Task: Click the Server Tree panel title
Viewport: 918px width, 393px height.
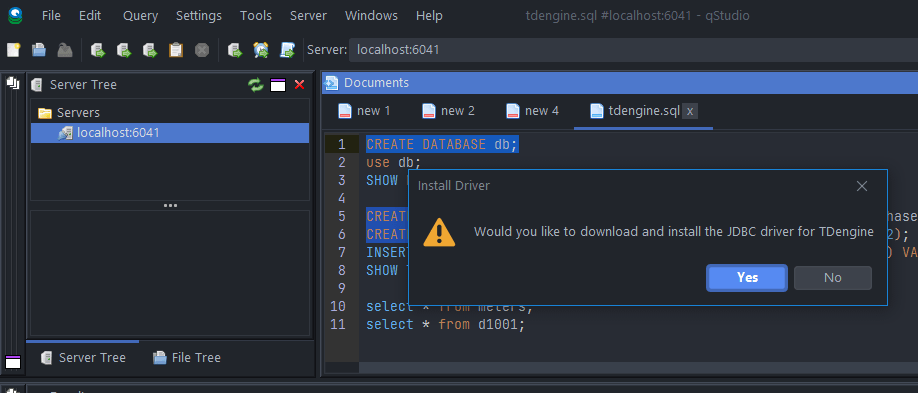Action: [83, 85]
